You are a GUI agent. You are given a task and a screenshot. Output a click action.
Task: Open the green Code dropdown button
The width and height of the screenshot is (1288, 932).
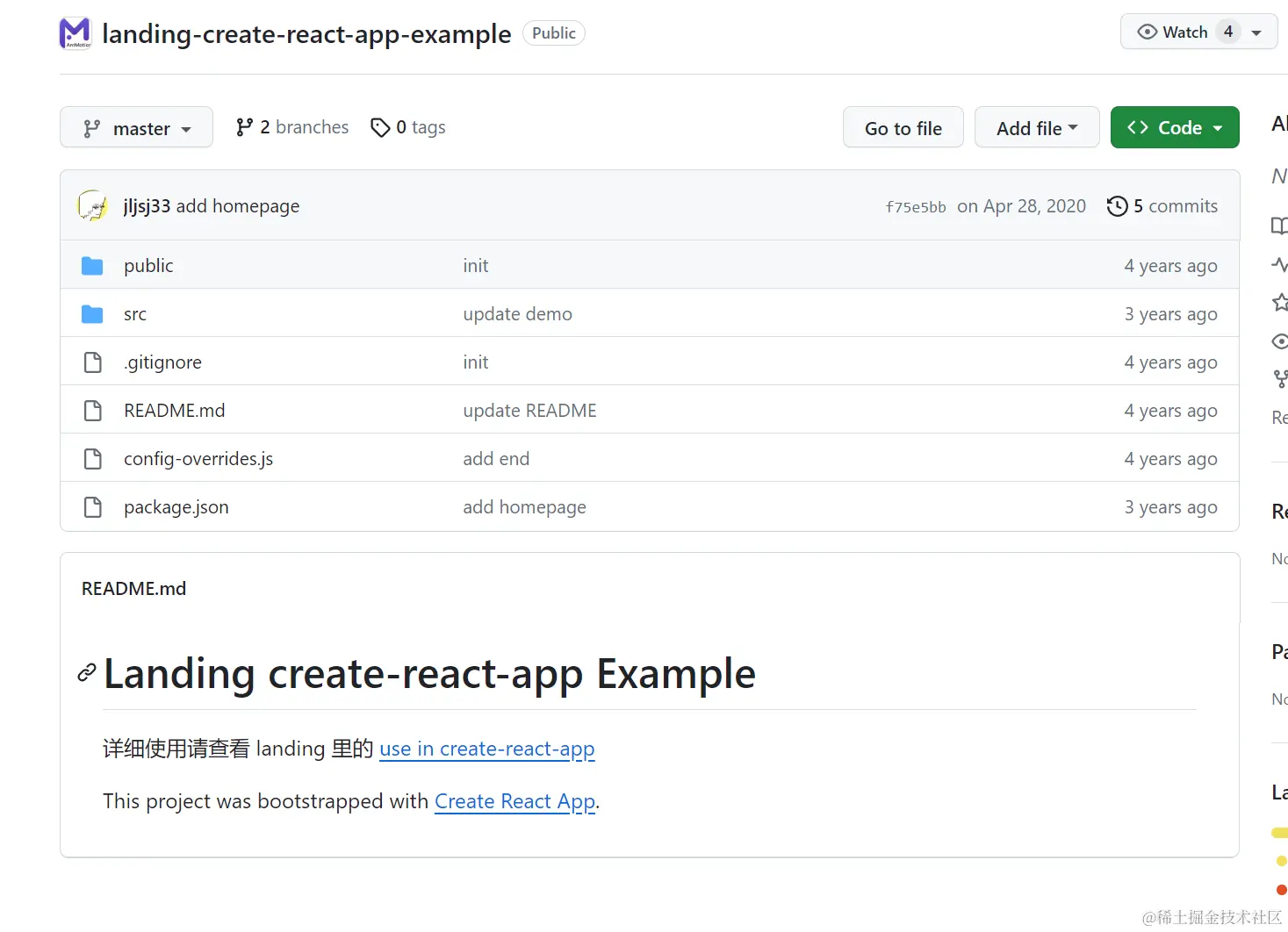pyautogui.click(x=1175, y=128)
